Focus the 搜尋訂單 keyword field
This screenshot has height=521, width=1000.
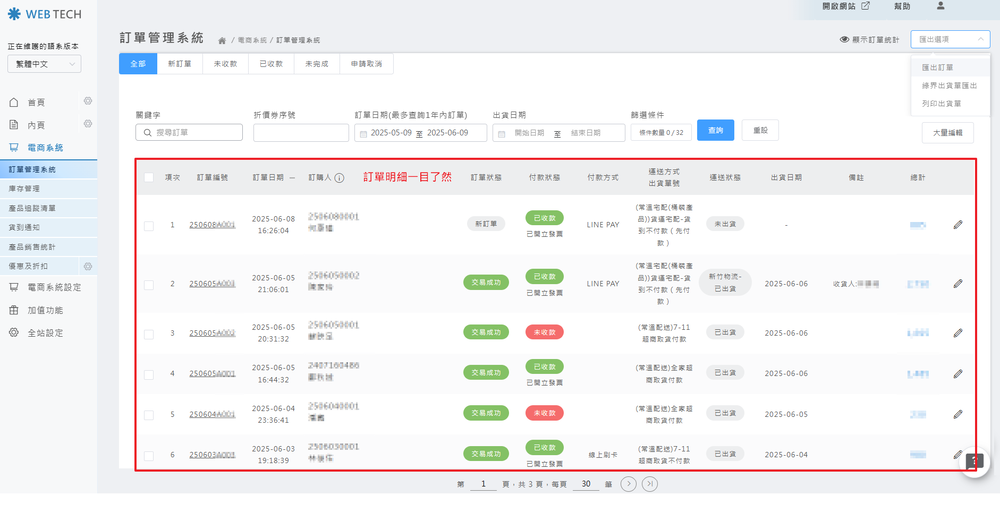pos(189,133)
